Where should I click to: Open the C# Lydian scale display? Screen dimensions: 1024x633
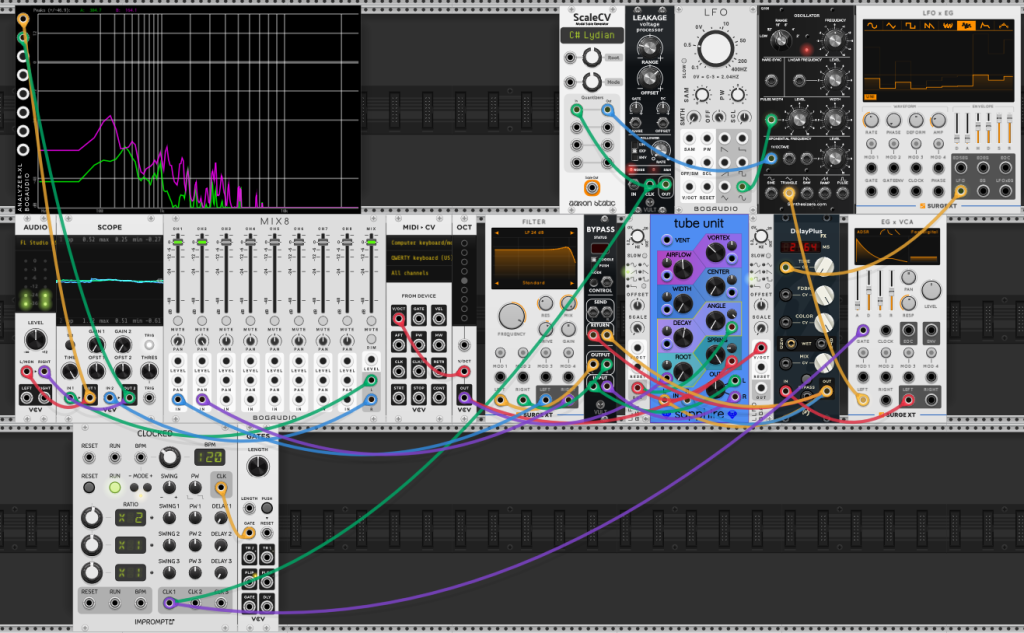tap(592, 35)
